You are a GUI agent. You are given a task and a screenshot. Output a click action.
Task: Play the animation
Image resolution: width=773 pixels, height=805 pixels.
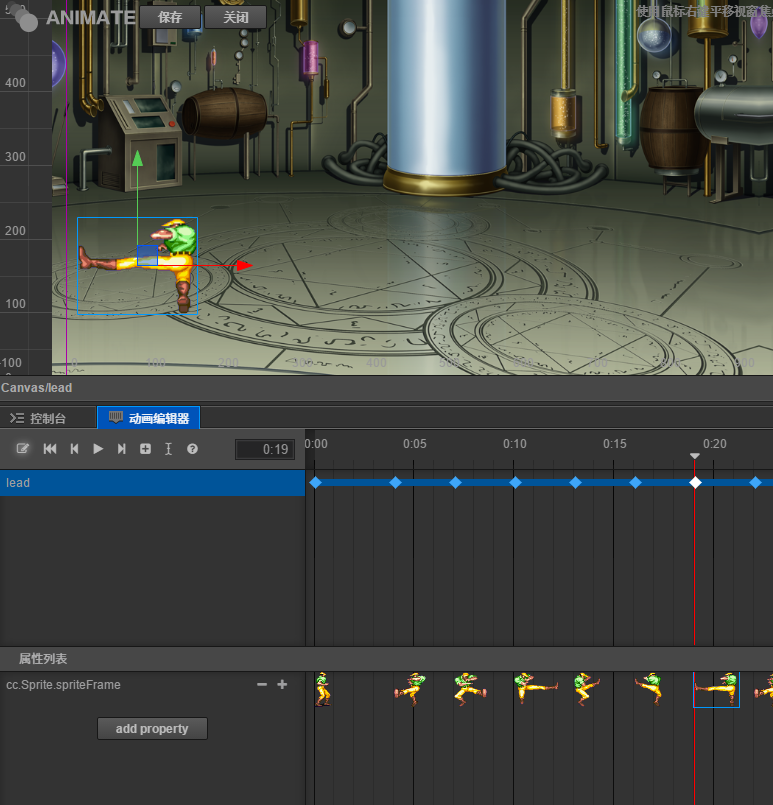click(x=98, y=449)
